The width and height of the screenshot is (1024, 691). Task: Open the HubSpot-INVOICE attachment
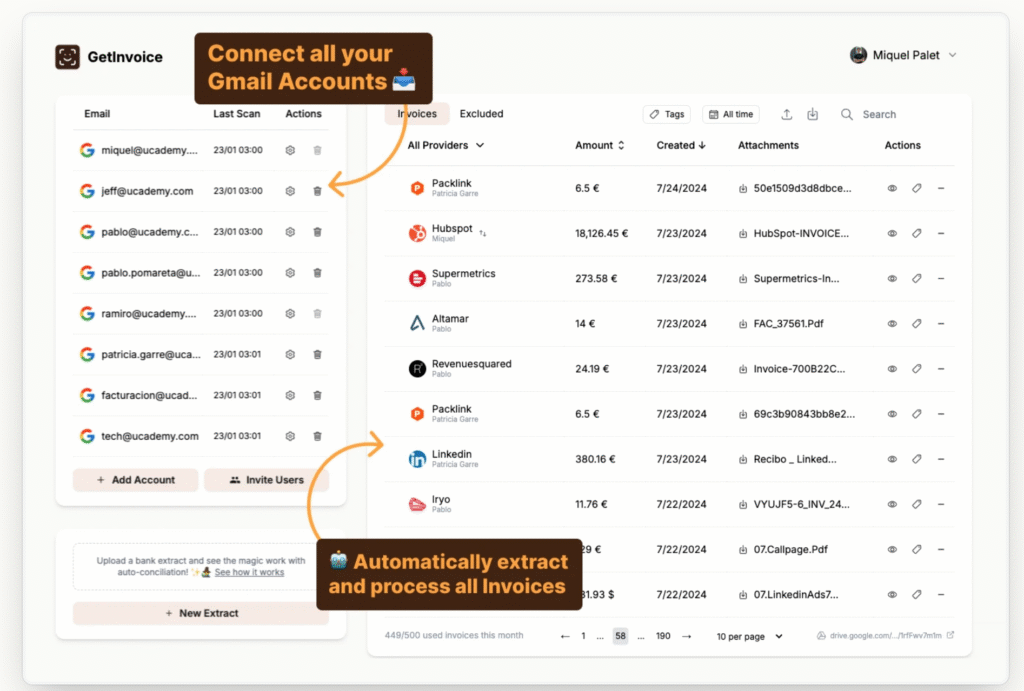801,233
